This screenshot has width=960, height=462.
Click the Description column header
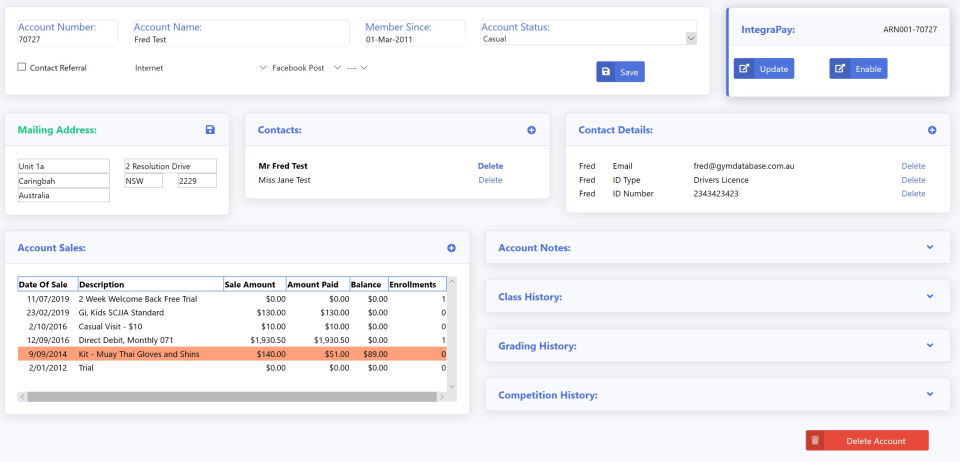(x=151, y=284)
